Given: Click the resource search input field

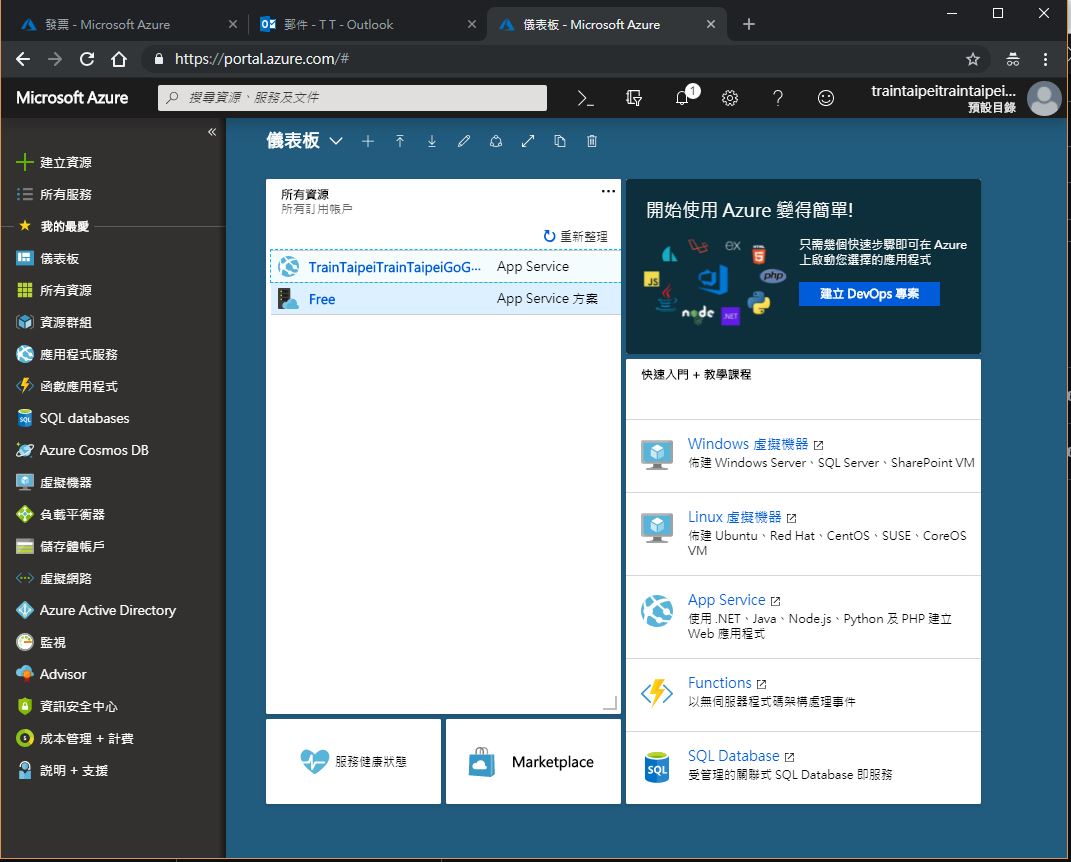Looking at the screenshot, I should (352, 98).
